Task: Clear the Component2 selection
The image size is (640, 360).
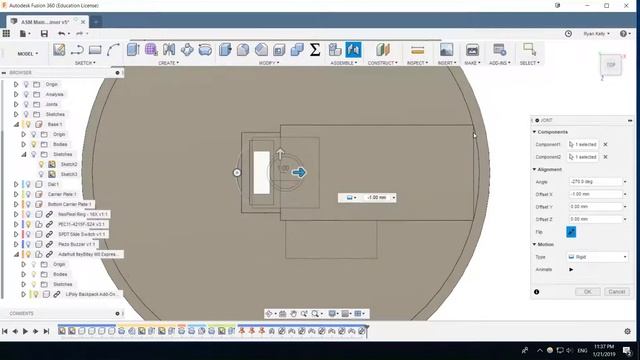Action: [606, 157]
